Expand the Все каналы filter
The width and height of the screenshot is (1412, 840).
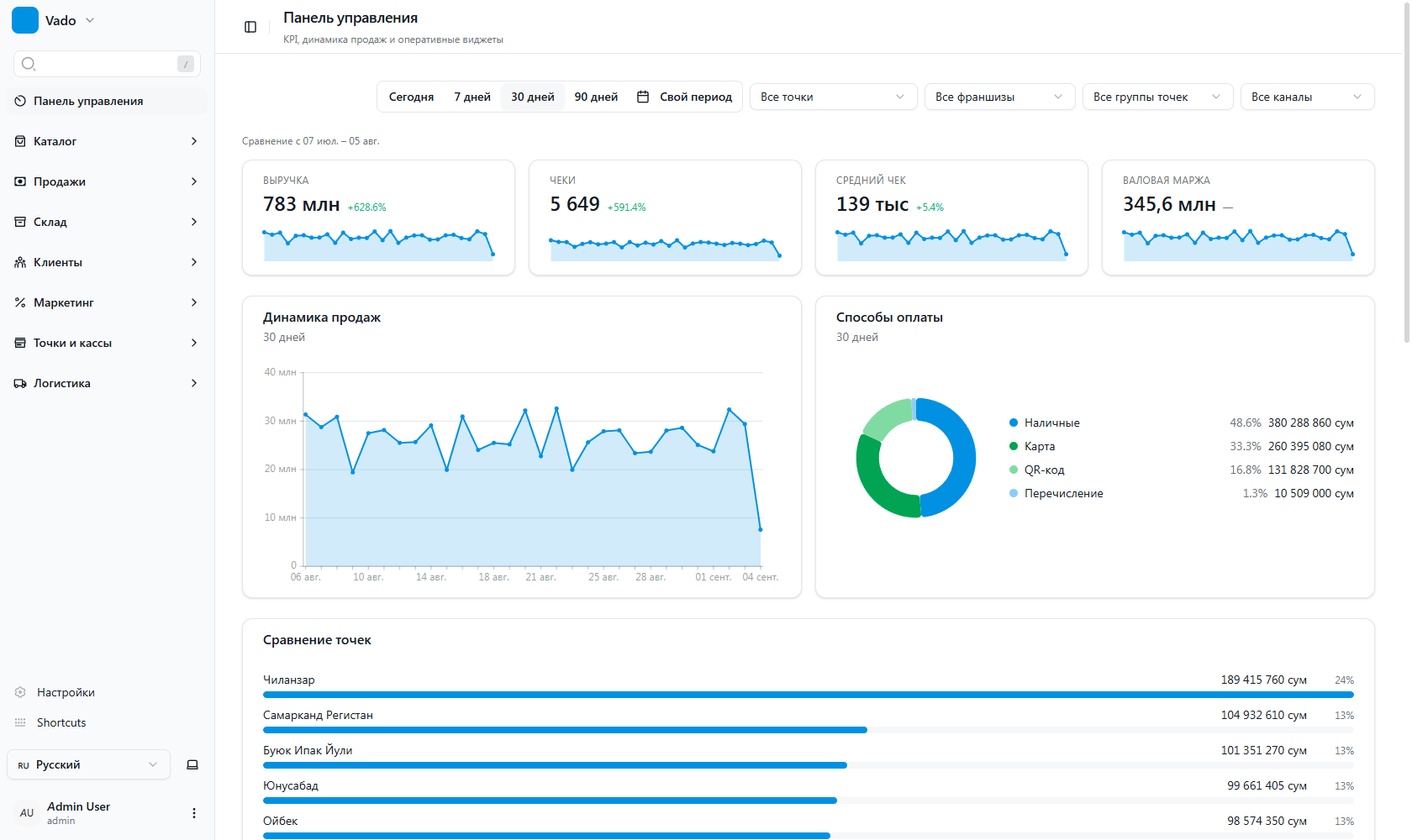[x=1307, y=97]
